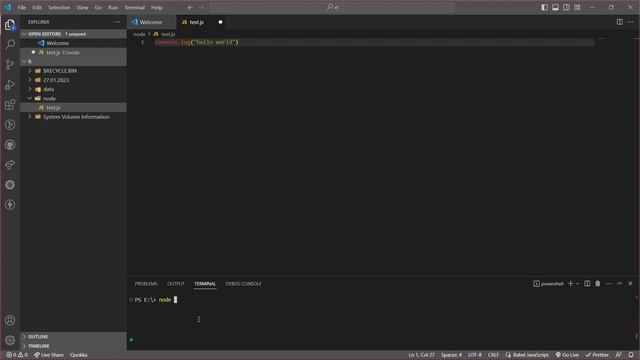The width and height of the screenshot is (640, 360).
Task: Go back with navigation arrow
Action: click(x=190, y=7)
